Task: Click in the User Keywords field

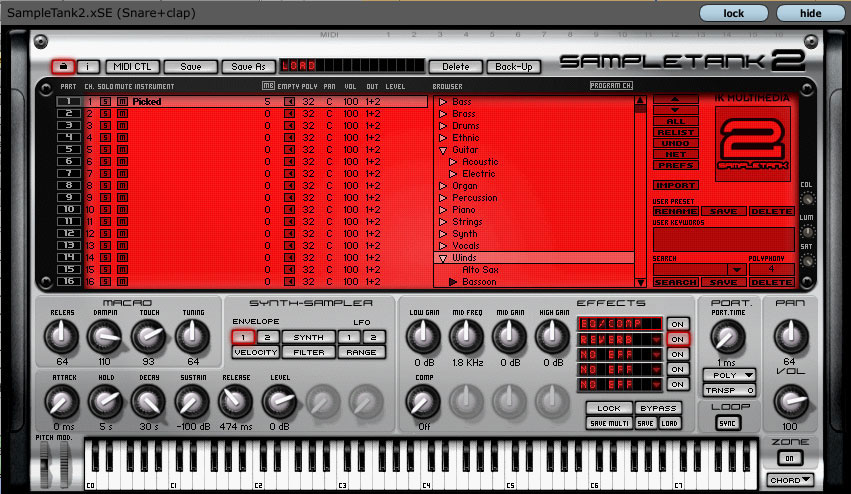Action: 723,239
